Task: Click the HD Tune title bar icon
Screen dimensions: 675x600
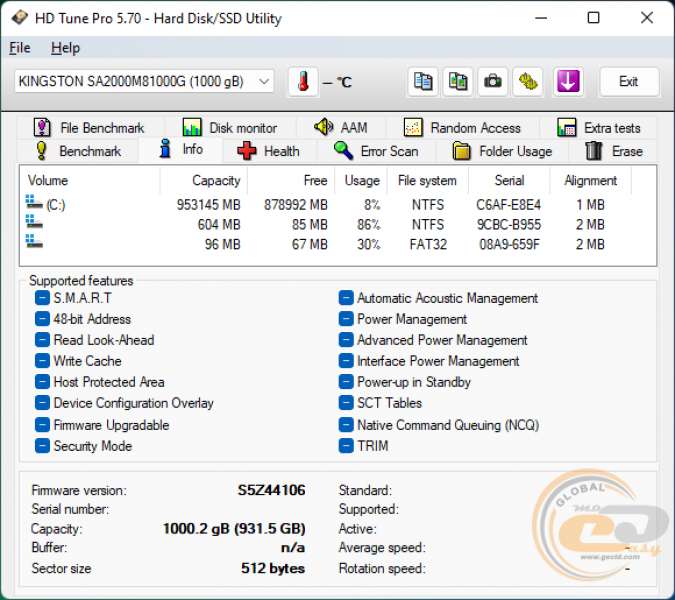Action: pyautogui.click(x=19, y=18)
